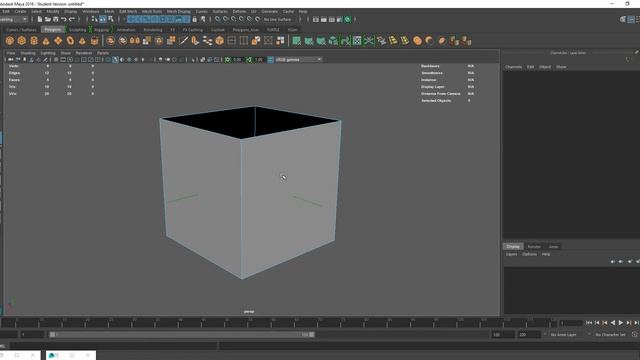
Task: Click the current frame input field
Action: click(571, 323)
